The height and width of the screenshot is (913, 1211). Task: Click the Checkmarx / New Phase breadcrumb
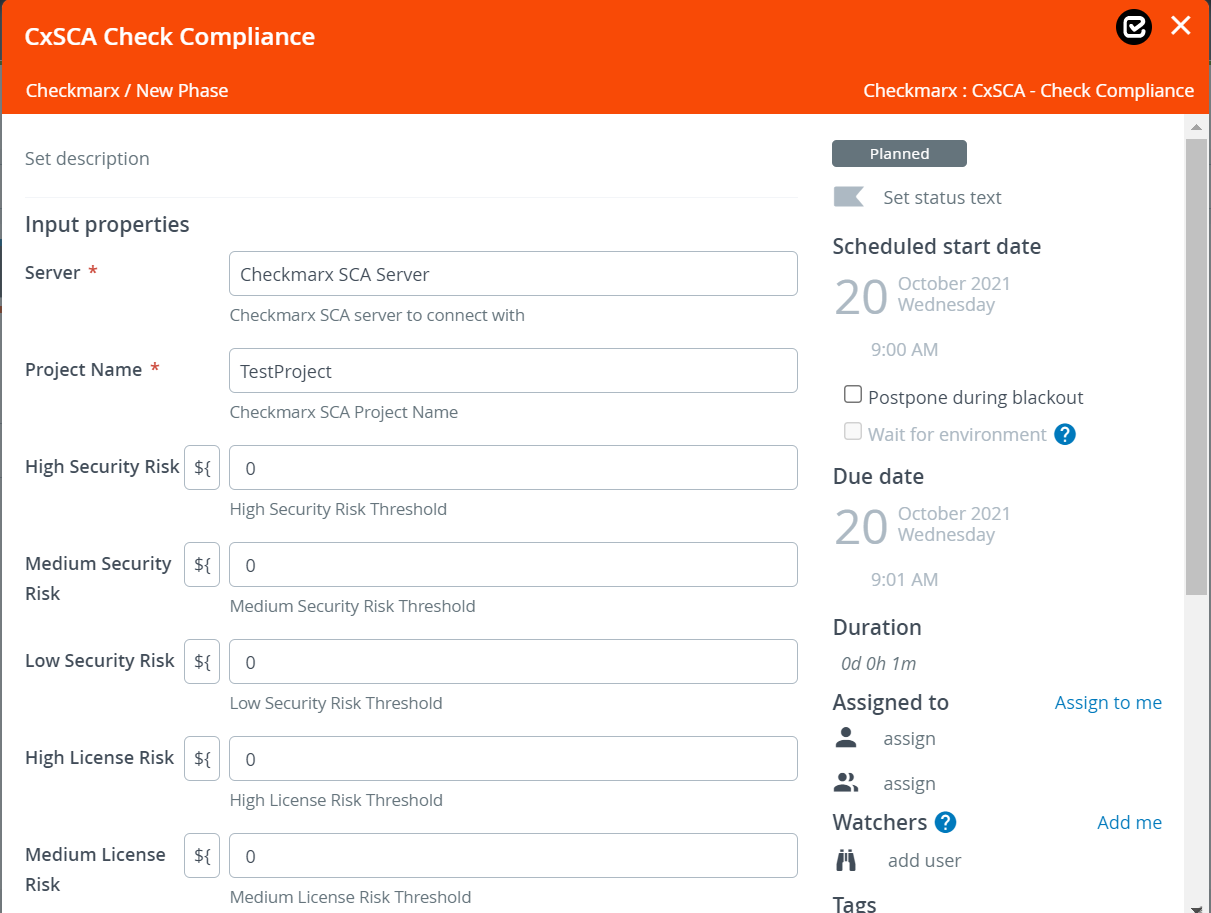[127, 90]
